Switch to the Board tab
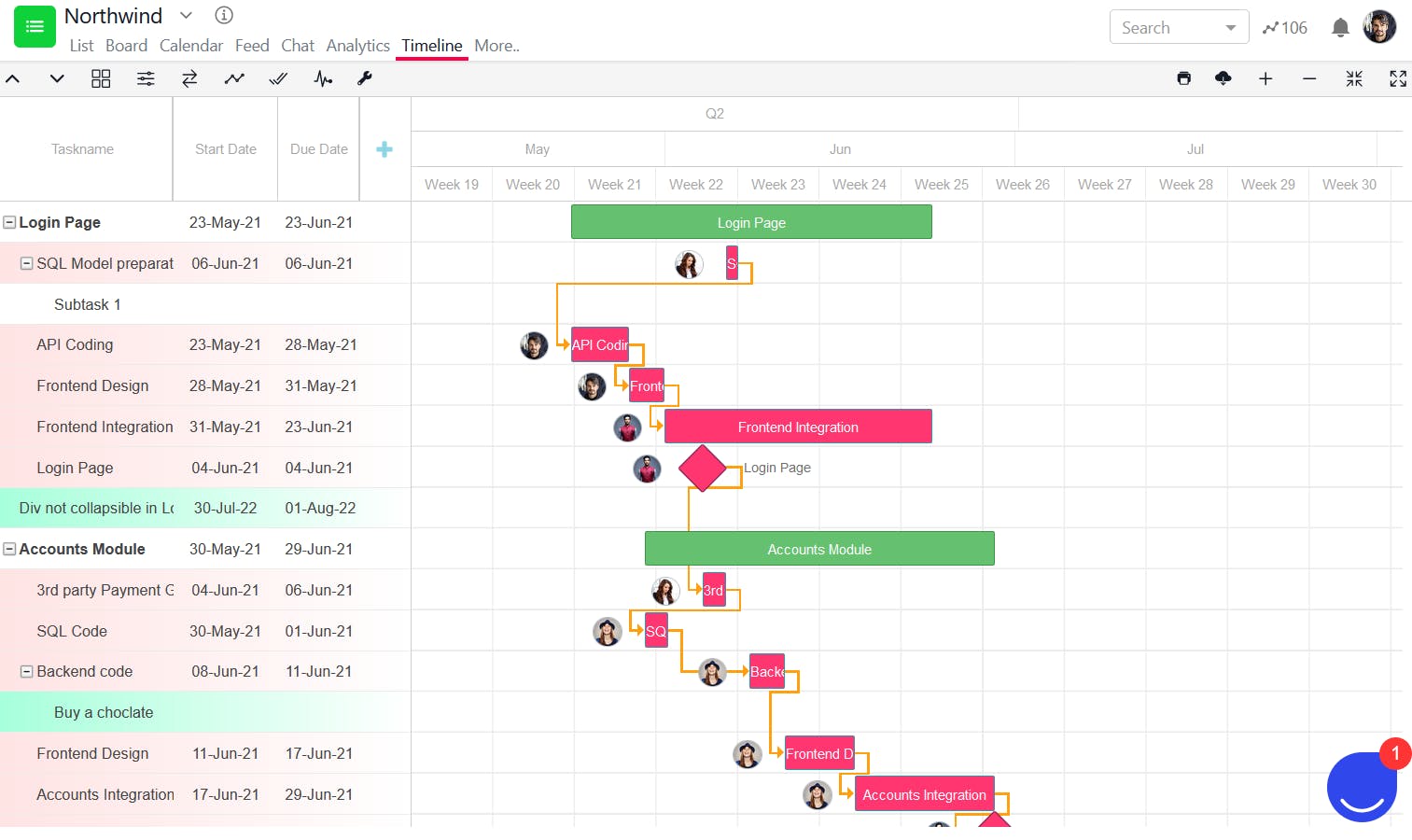1412x840 pixels. pyautogui.click(x=126, y=45)
